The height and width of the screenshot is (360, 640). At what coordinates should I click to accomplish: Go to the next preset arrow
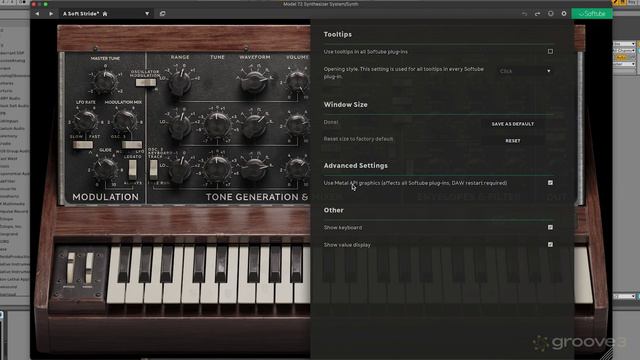point(51,14)
